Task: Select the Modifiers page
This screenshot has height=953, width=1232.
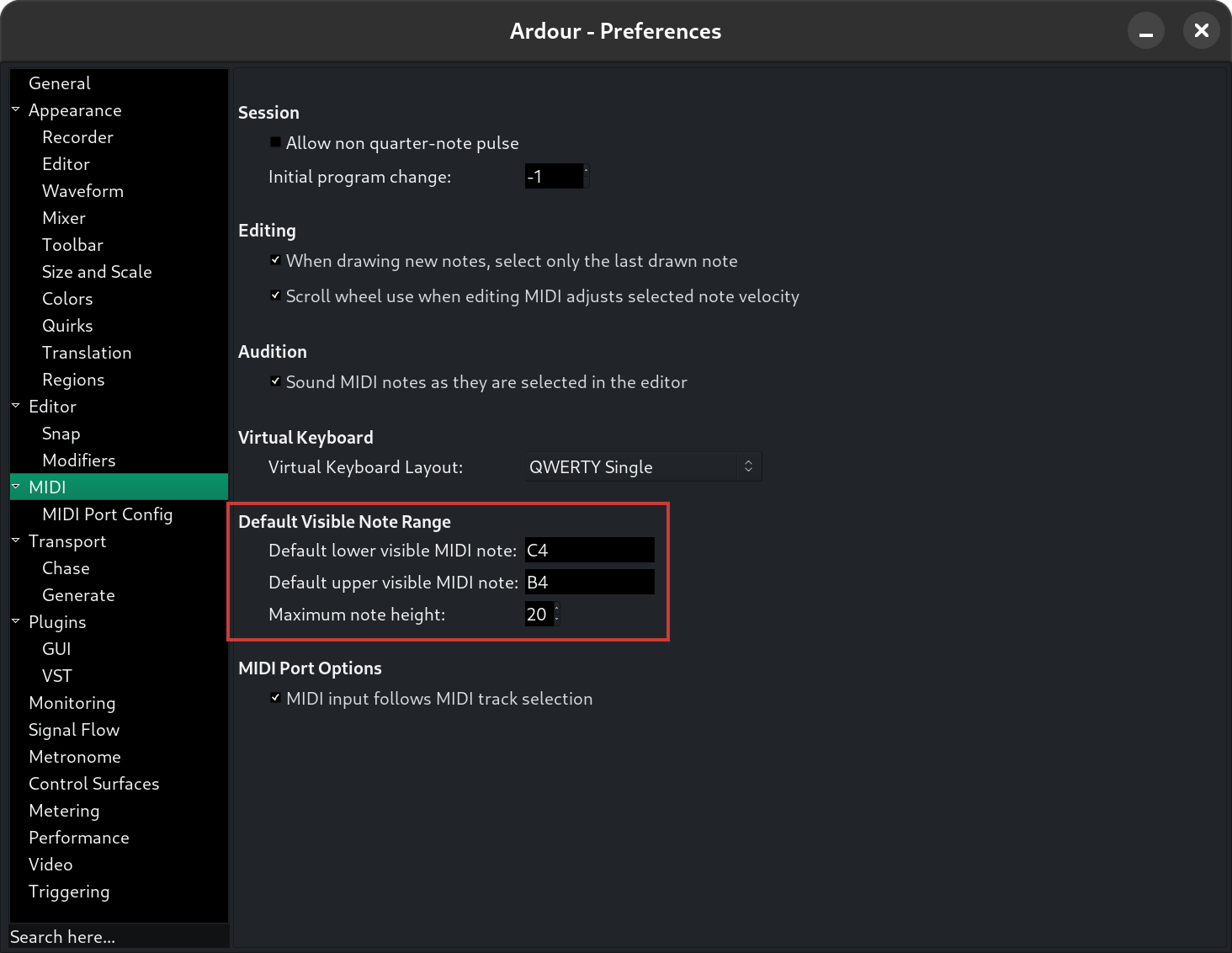Action: click(x=79, y=460)
